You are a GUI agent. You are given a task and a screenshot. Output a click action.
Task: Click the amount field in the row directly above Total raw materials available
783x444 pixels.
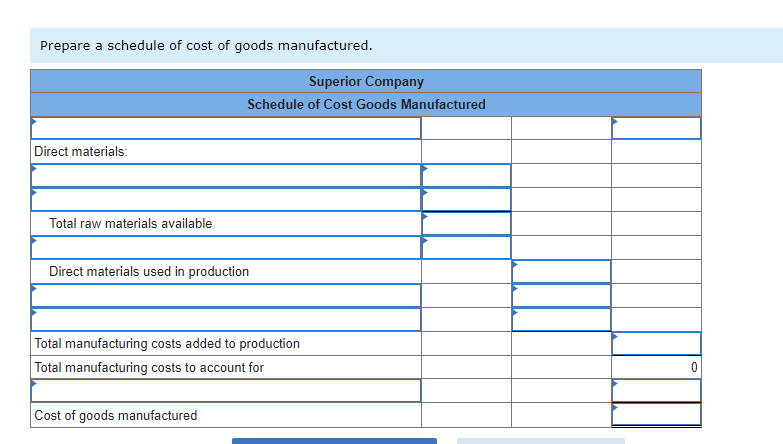click(466, 199)
